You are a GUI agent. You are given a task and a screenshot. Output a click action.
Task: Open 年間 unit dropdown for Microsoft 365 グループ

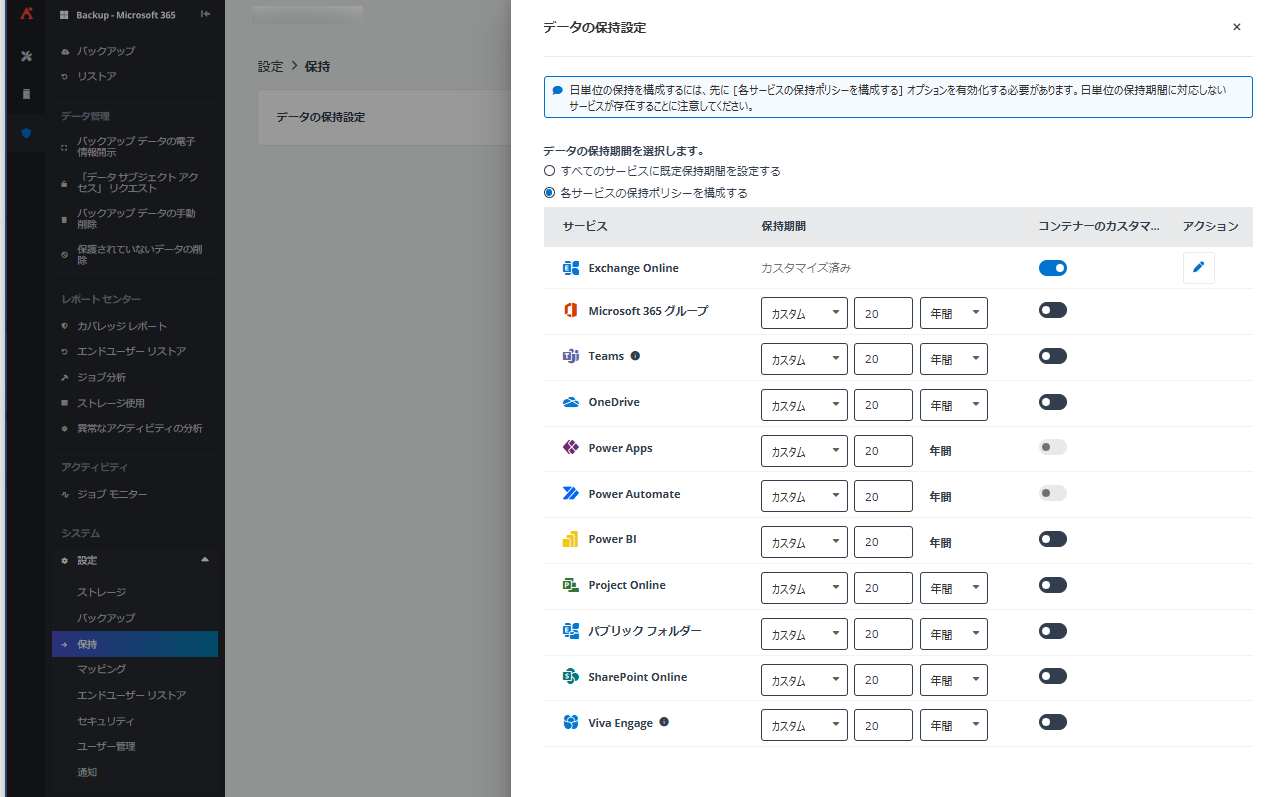click(x=954, y=313)
